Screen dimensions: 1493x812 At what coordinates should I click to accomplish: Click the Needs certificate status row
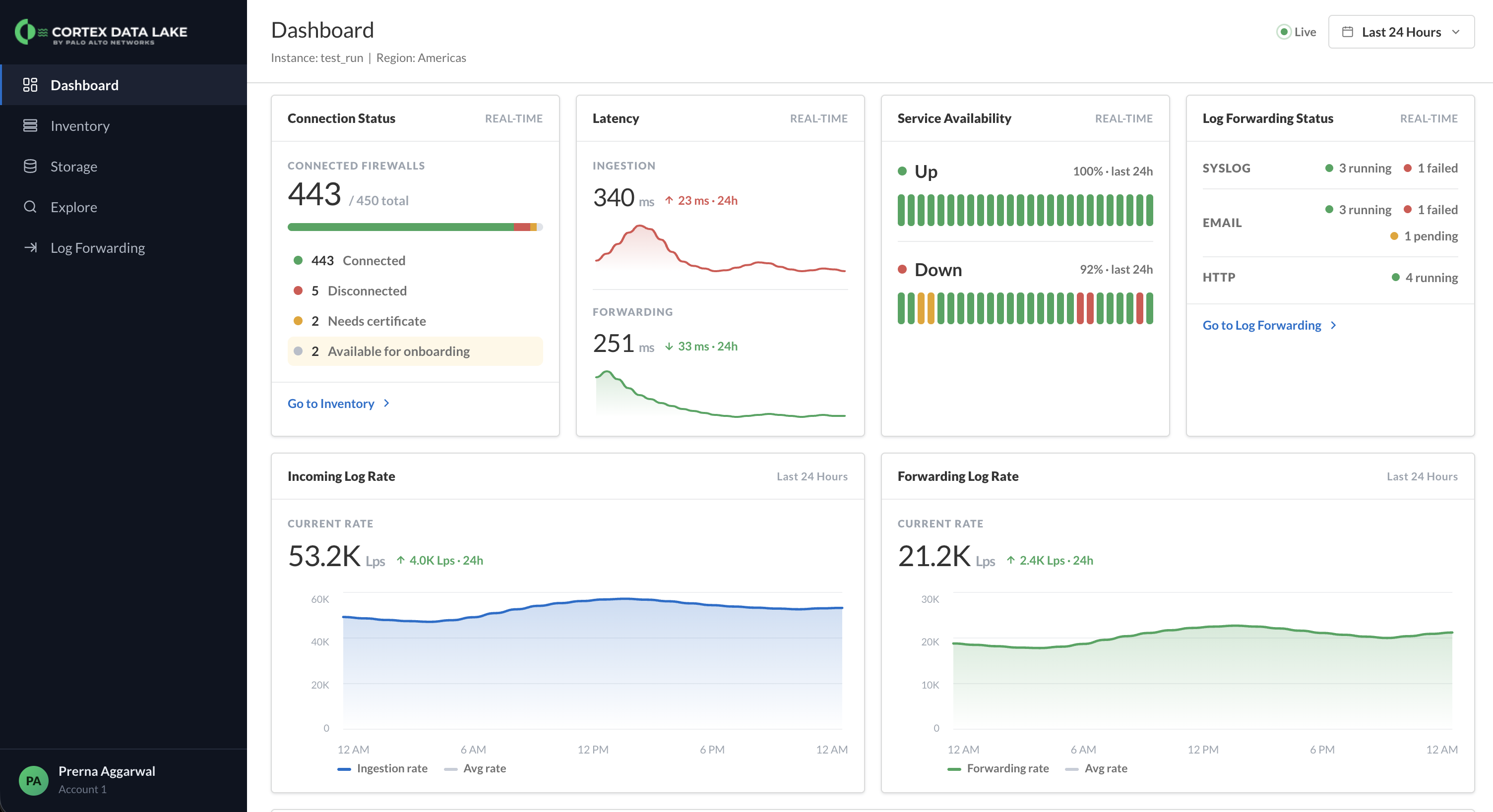click(x=415, y=320)
